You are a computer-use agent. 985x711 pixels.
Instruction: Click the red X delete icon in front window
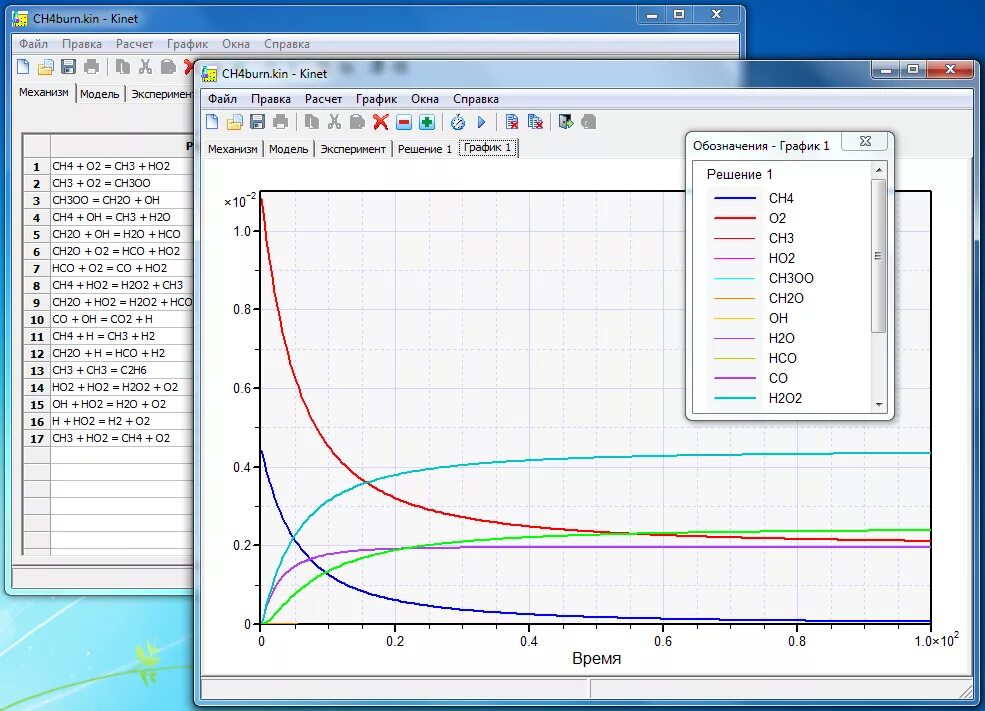point(381,122)
